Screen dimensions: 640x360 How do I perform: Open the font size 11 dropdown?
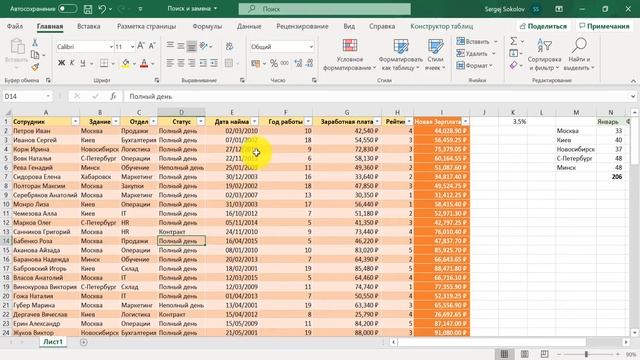[132, 47]
